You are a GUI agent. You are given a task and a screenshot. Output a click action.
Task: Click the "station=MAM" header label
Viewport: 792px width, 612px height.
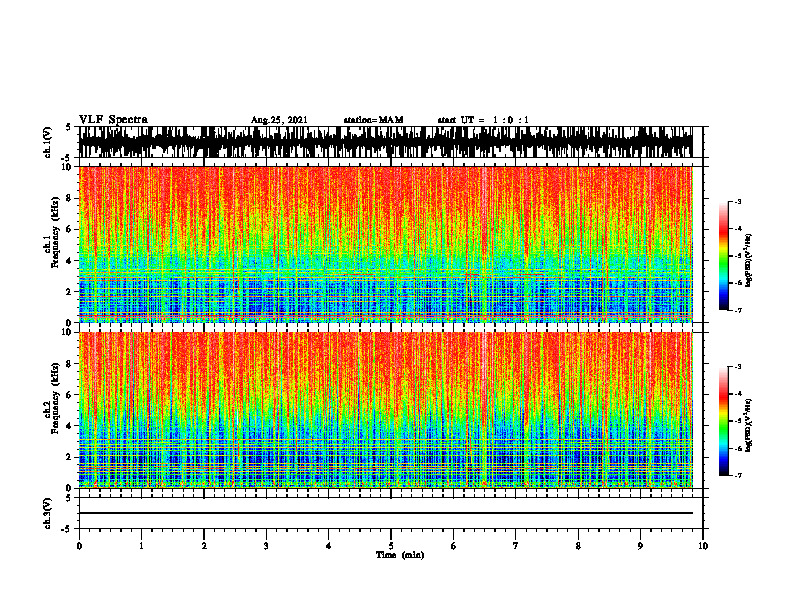point(373,120)
